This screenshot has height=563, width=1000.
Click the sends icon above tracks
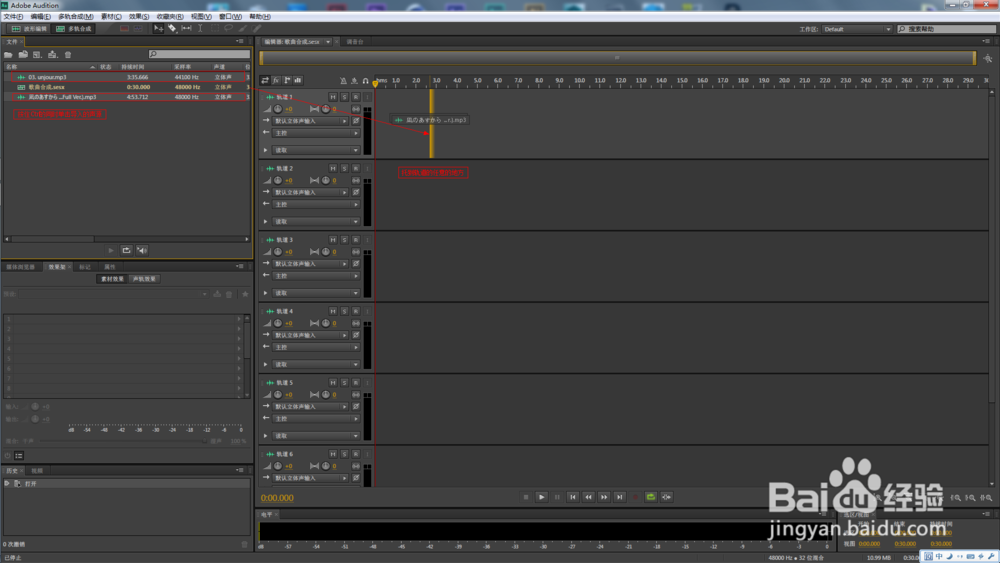[x=287, y=80]
